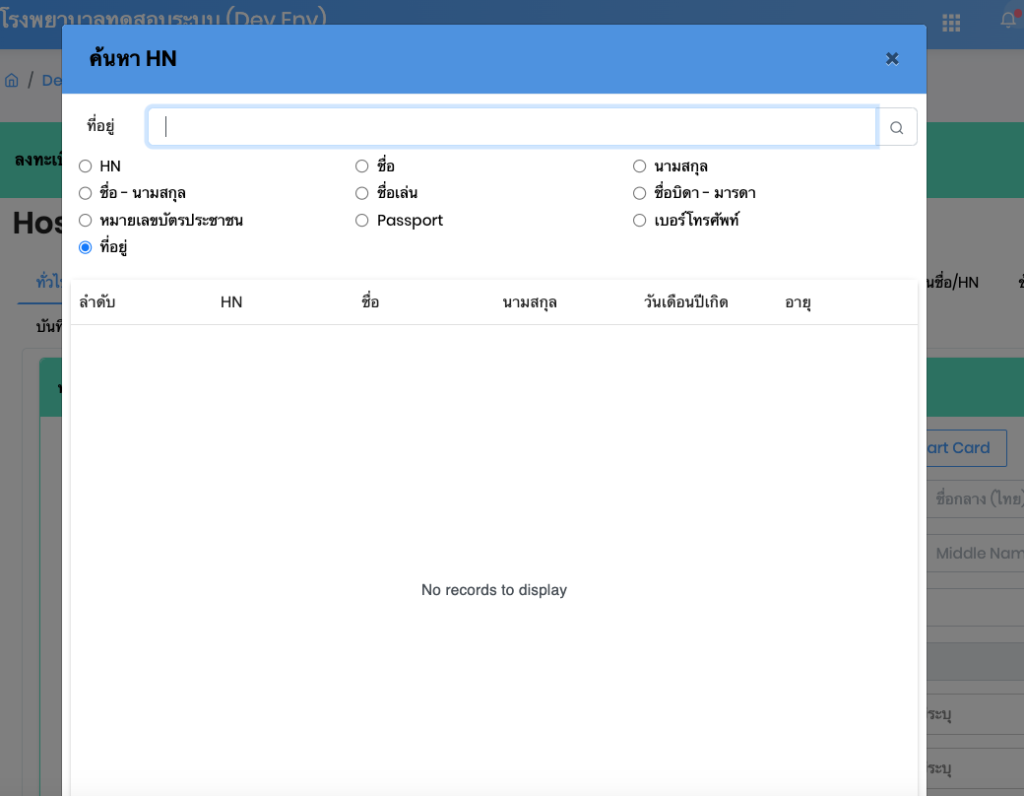The height and width of the screenshot is (796, 1024).
Task: Select the ชื่อบิดา - มารดา radio option
Action: point(640,193)
